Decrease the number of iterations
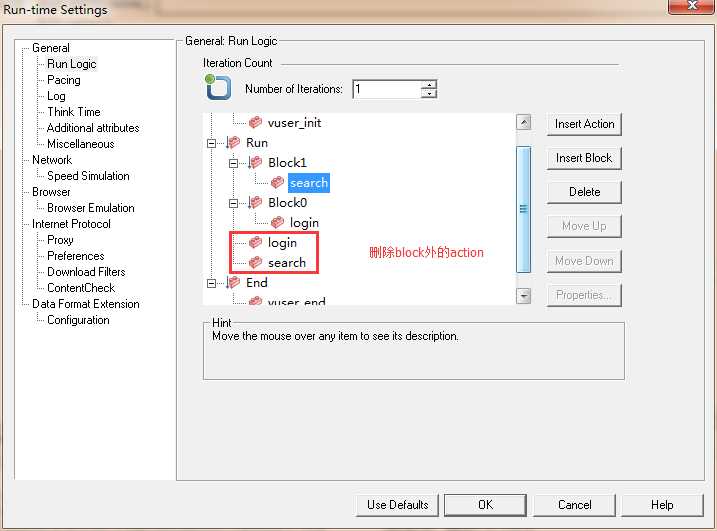The width and height of the screenshot is (717, 531). [429, 93]
